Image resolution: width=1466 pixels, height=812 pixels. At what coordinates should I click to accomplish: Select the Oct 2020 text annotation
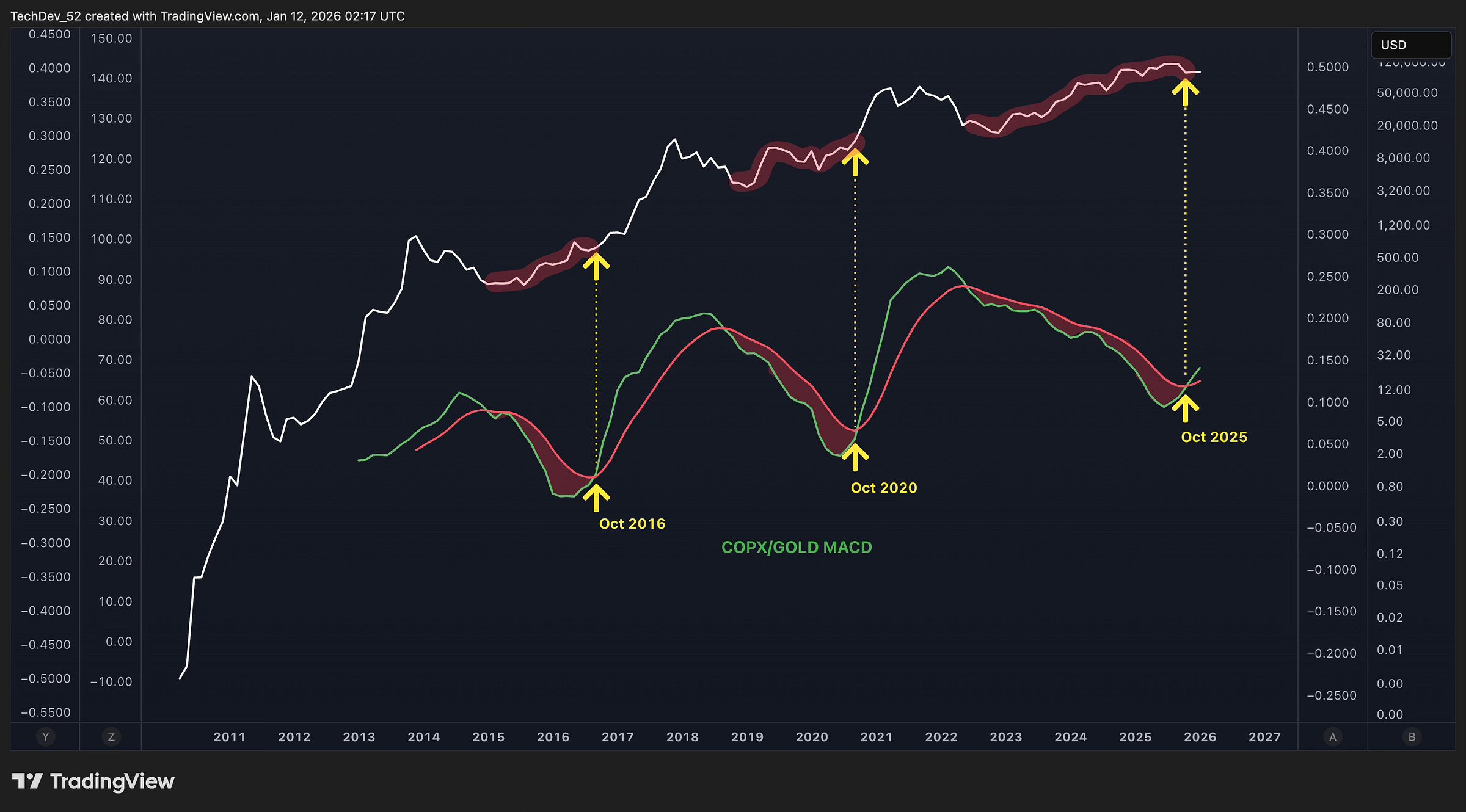point(884,488)
